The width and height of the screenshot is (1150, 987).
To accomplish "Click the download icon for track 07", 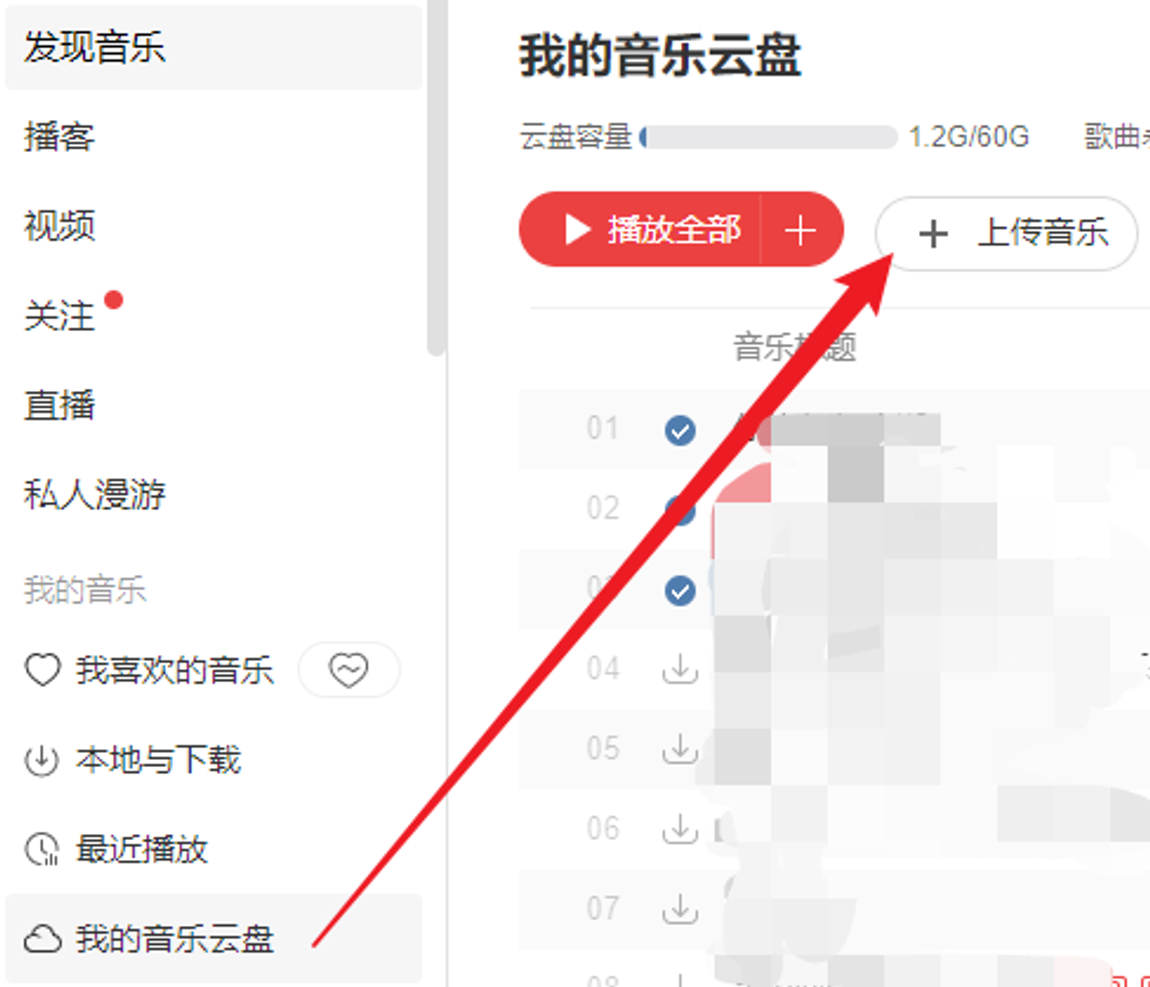I will coord(680,909).
